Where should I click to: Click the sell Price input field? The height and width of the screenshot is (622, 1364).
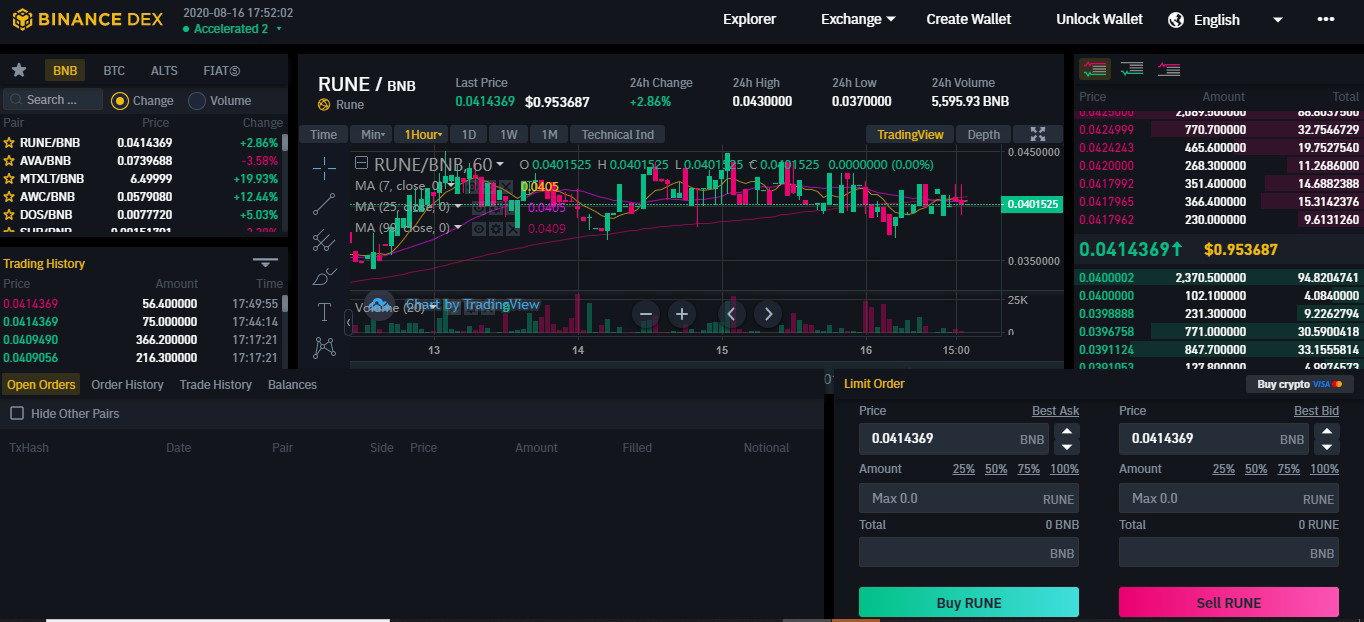pos(1216,438)
